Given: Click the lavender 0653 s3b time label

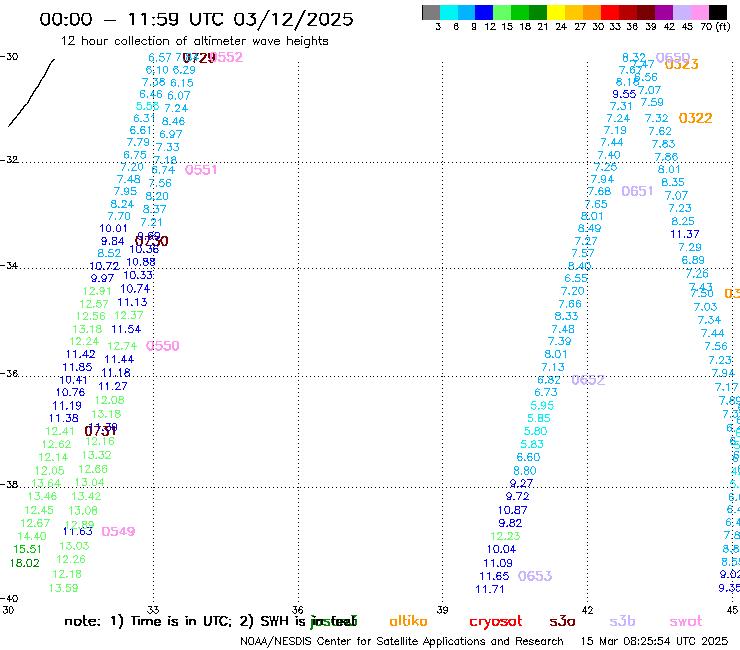Looking at the screenshot, I should coord(535,576).
